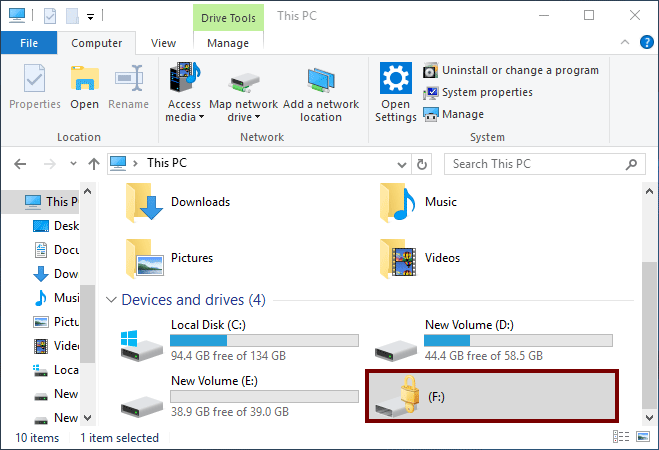
Task: Select the Drive Tools contextual tab
Action: click(228, 18)
